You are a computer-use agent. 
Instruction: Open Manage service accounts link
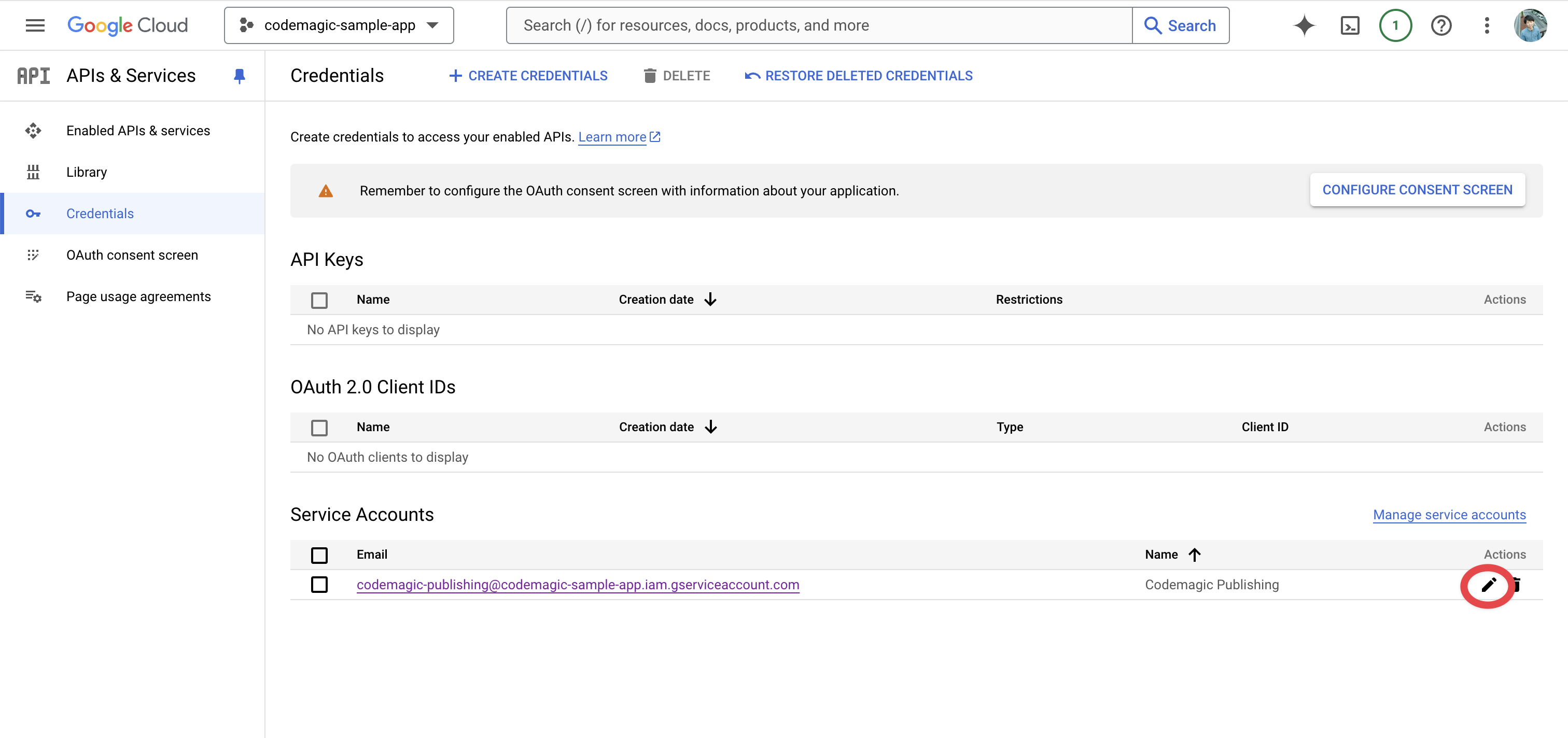pyautogui.click(x=1449, y=515)
